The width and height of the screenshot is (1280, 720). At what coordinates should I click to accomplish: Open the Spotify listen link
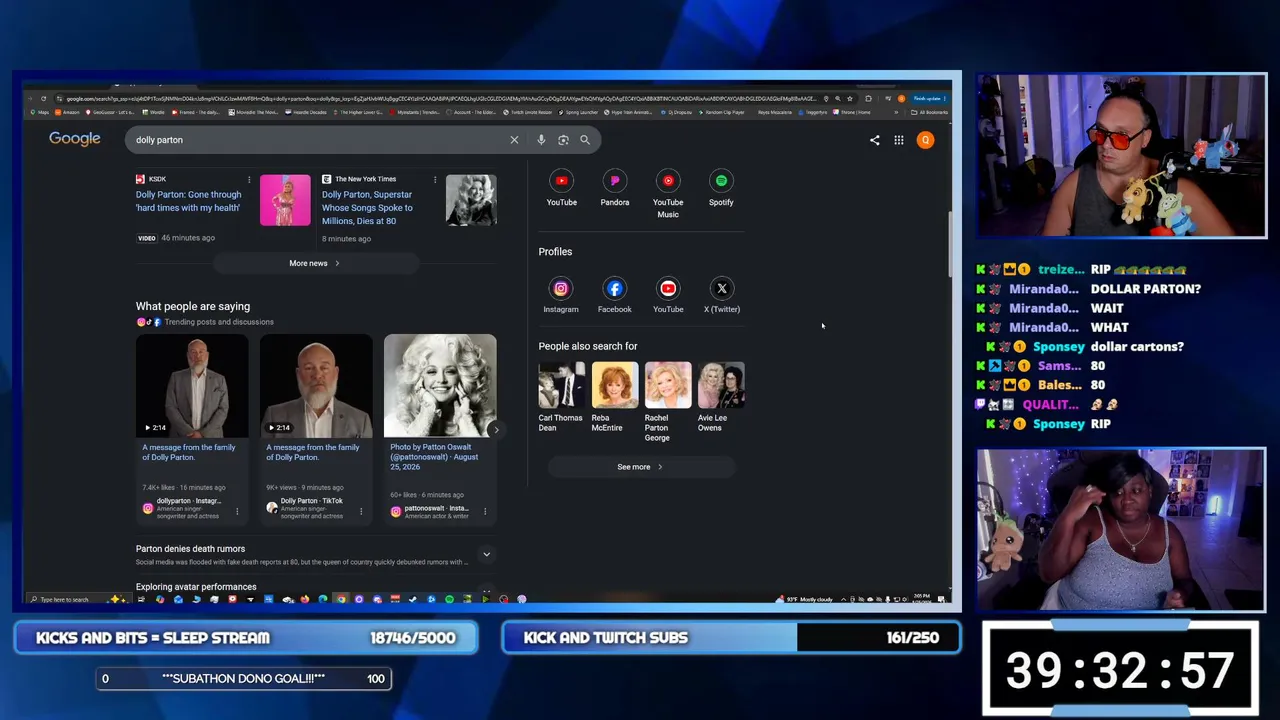(721, 189)
